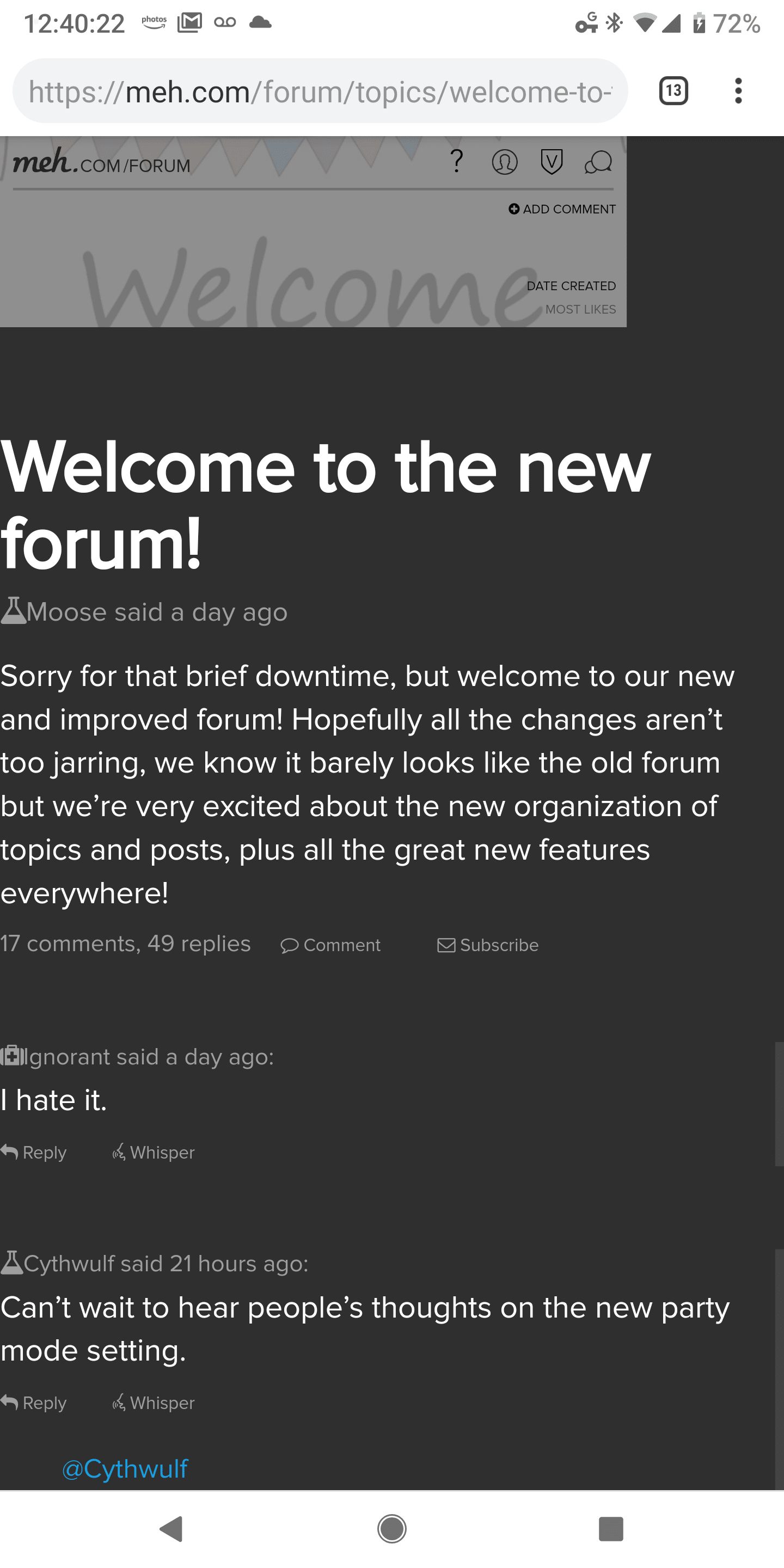
Task: Tap the Android back navigation button
Action: tap(171, 1528)
